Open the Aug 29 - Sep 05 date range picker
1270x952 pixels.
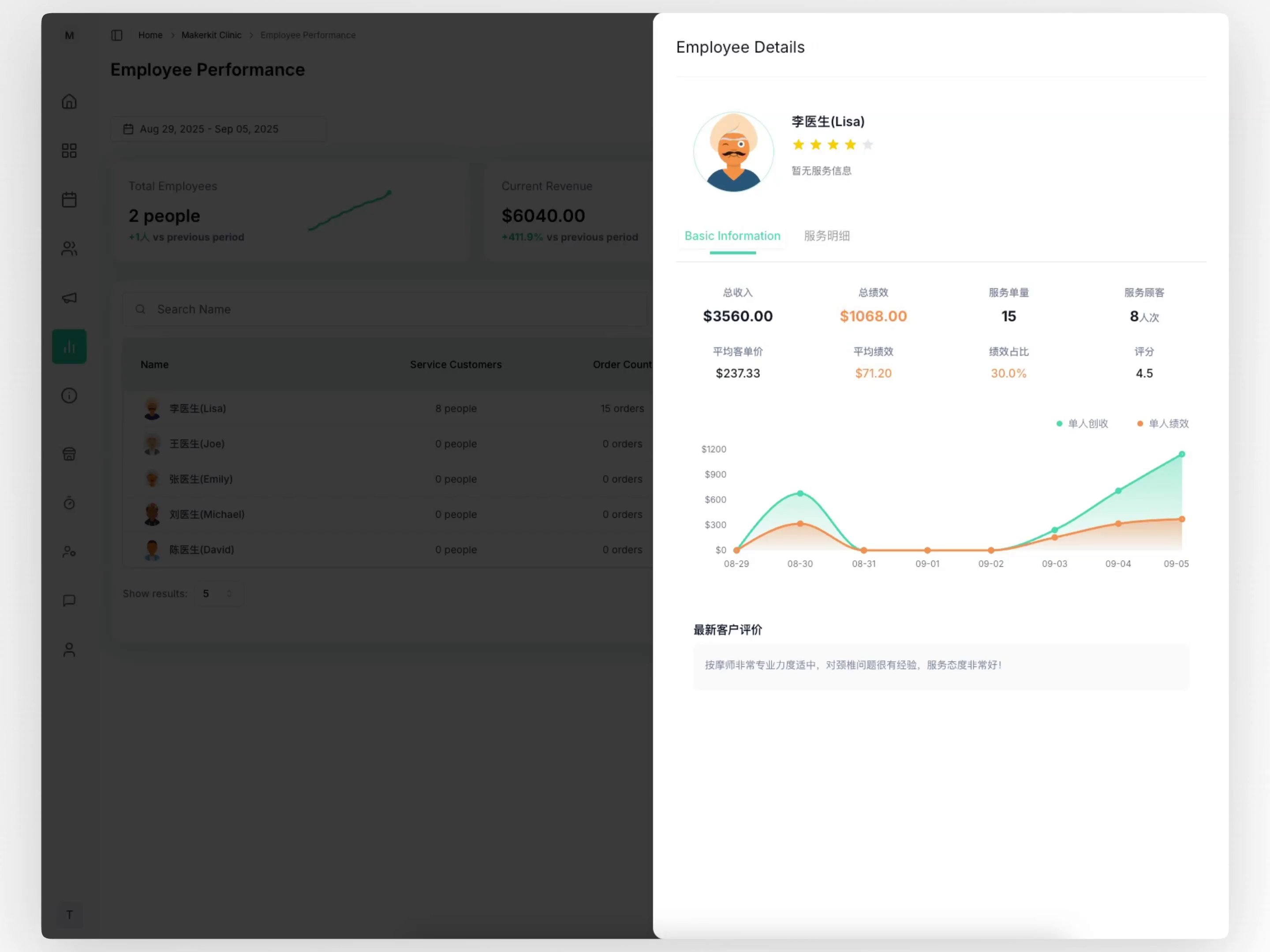[218, 129]
